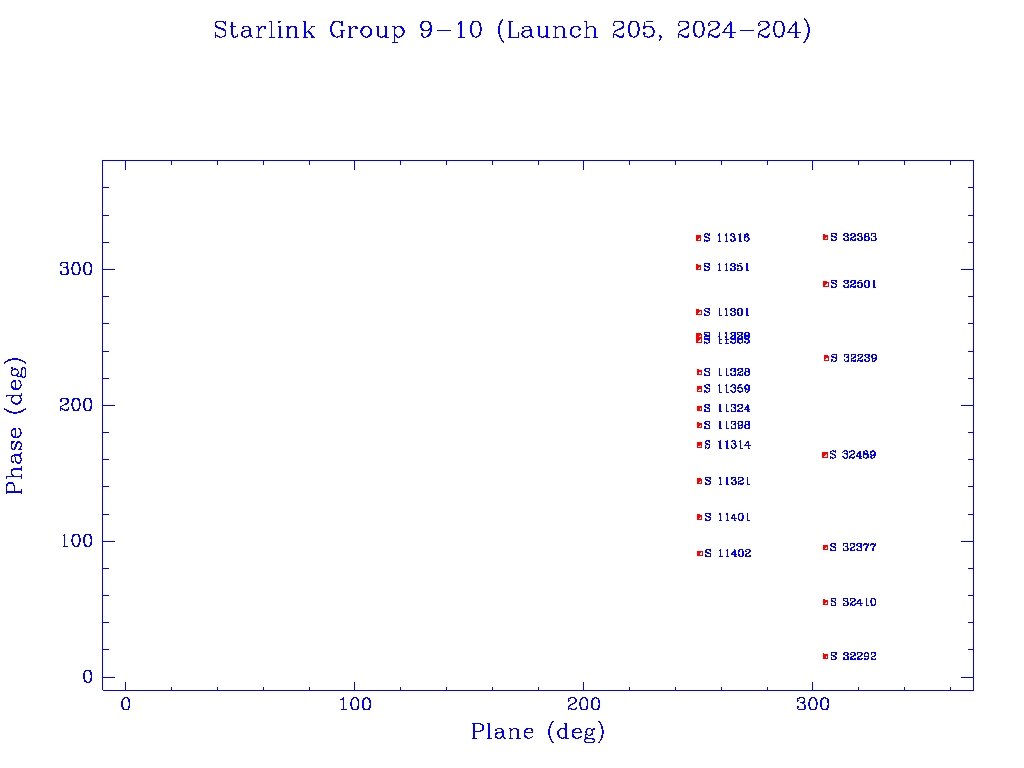This screenshot has height=768, width=1024.
Task: Click the Plane axis "0" tick label
Action: [125, 704]
